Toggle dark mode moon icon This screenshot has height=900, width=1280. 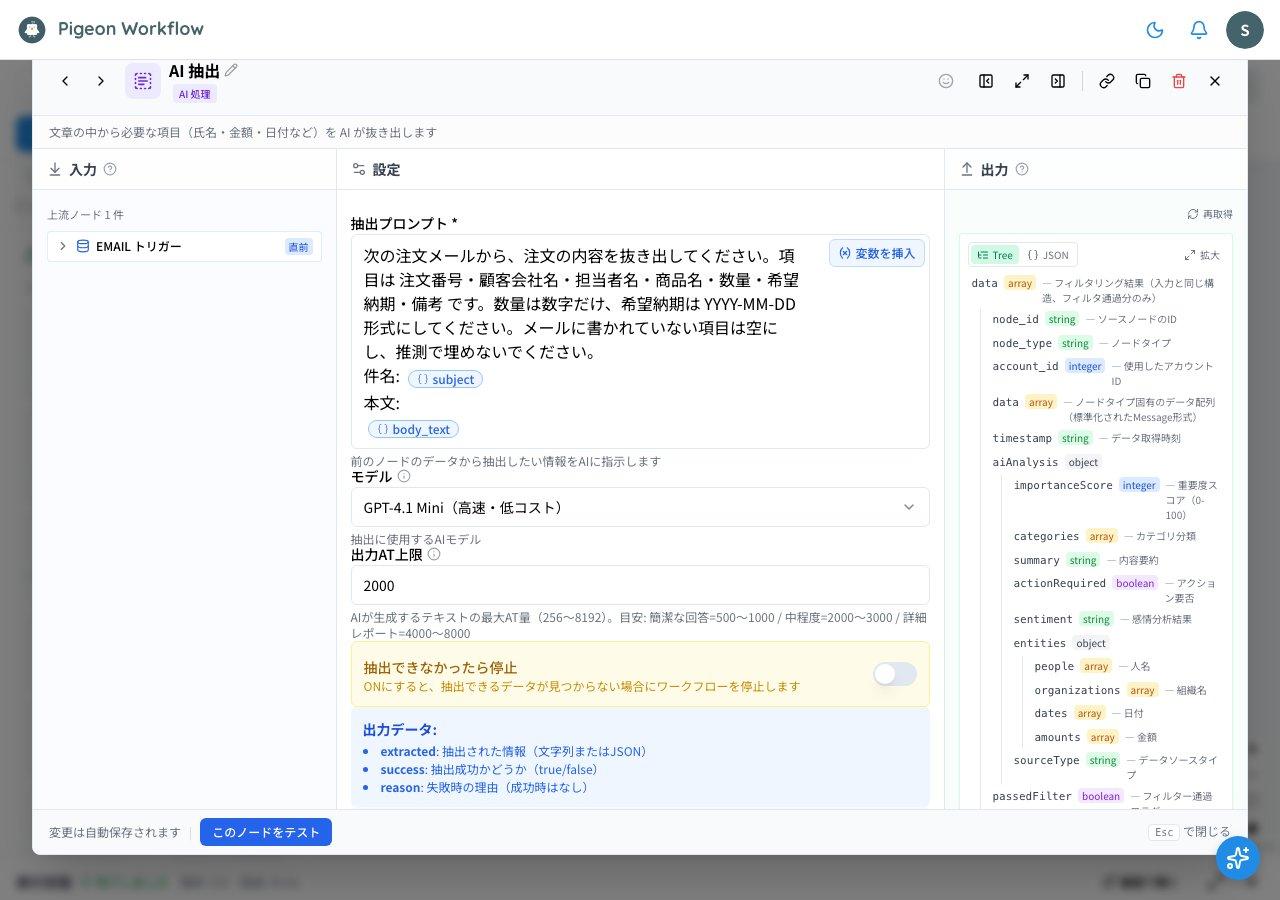1155,30
